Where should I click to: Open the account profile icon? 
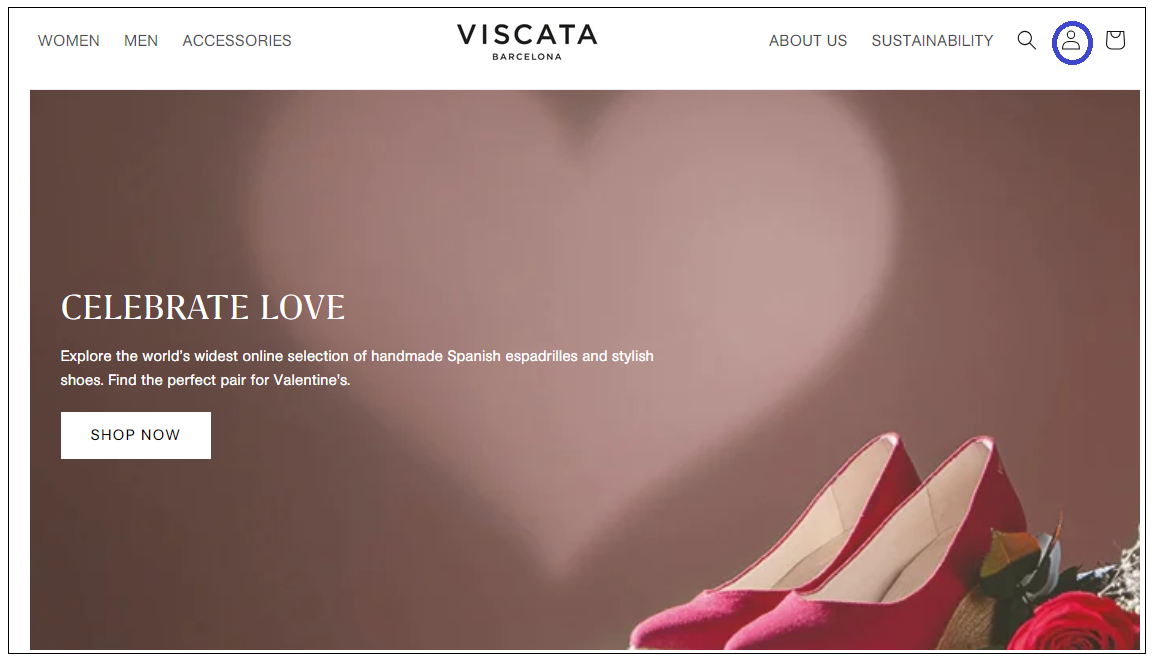pyautogui.click(x=1071, y=40)
